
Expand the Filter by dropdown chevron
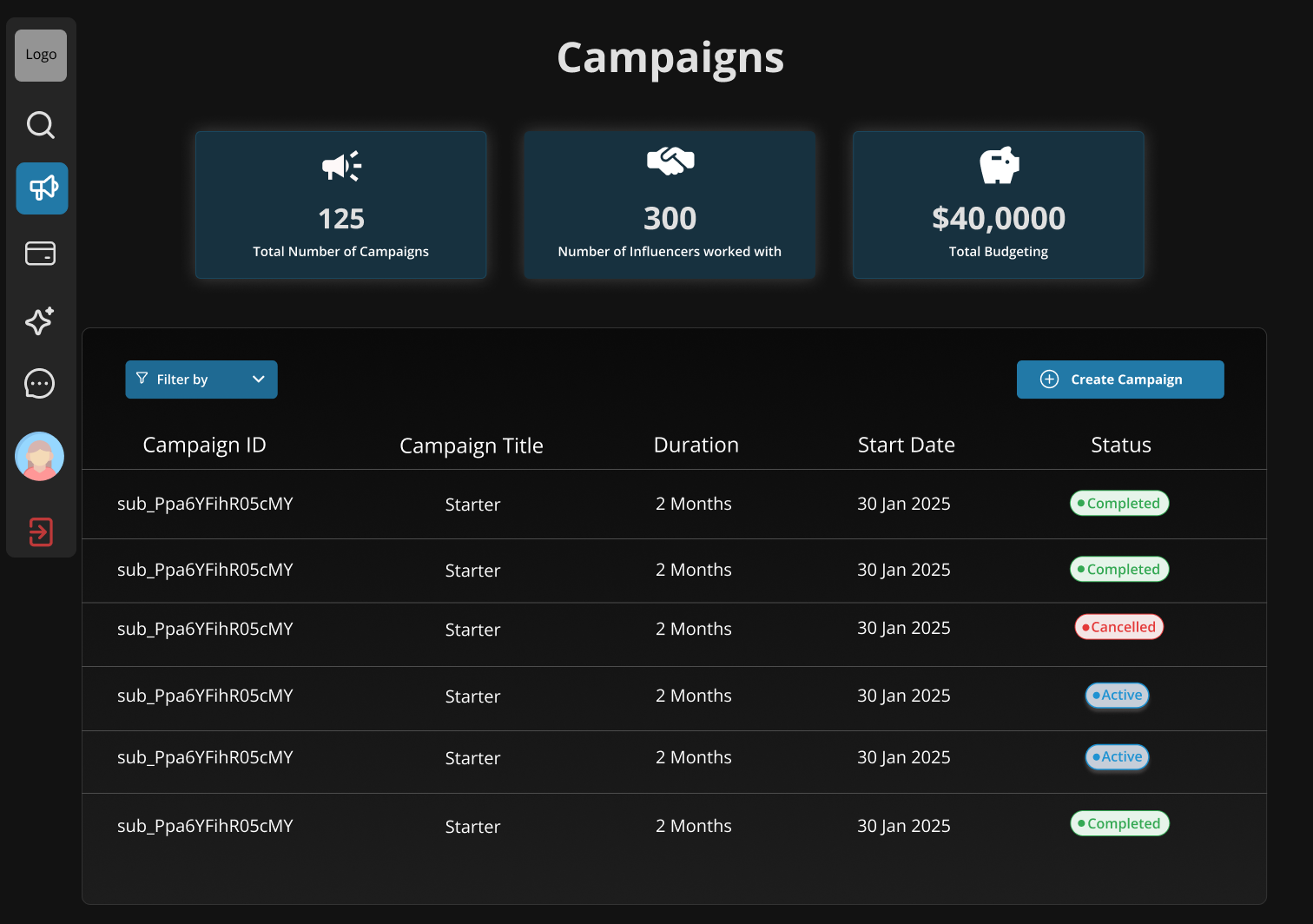[259, 379]
